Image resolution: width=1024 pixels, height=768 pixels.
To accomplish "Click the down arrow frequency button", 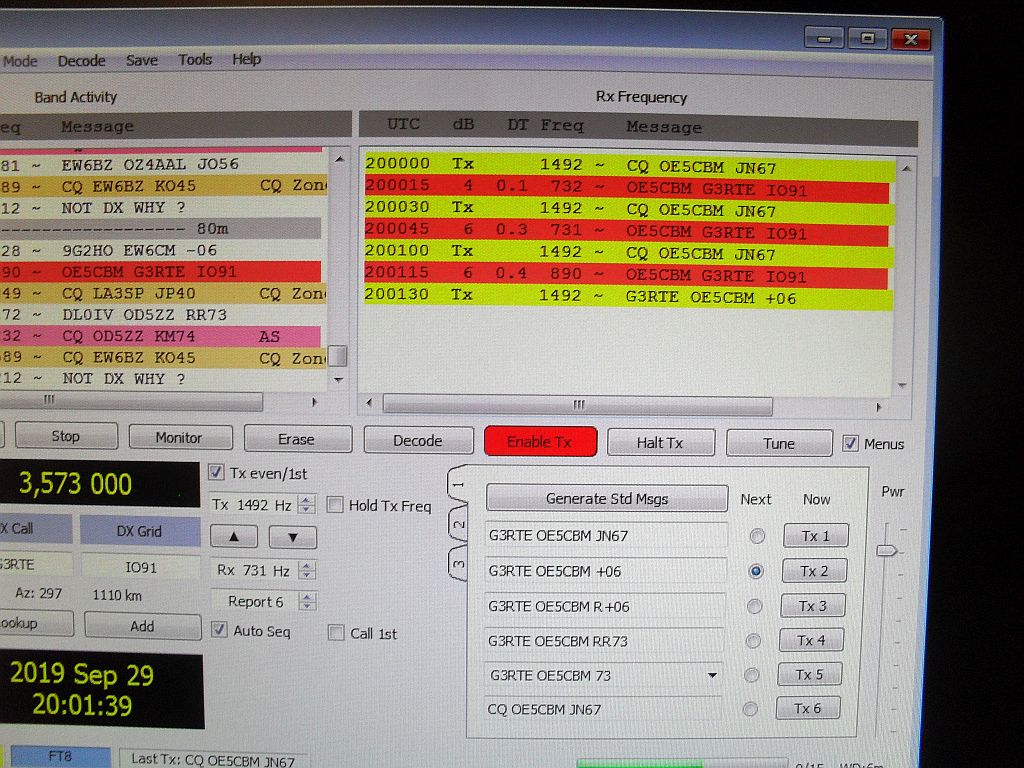I will point(293,537).
